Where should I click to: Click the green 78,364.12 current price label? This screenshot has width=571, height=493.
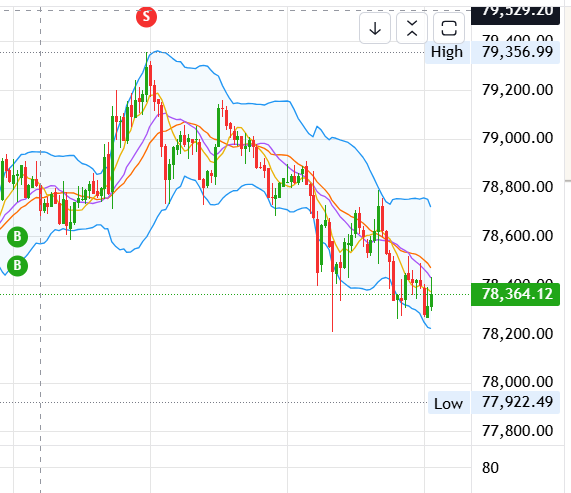coord(515,294)
